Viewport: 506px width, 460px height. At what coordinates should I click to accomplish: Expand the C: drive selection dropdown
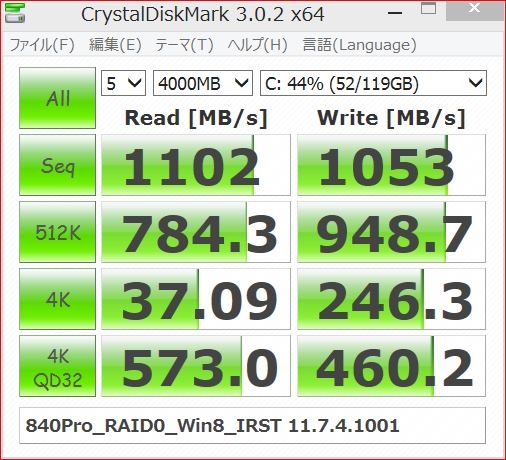[x=373, y=83]
